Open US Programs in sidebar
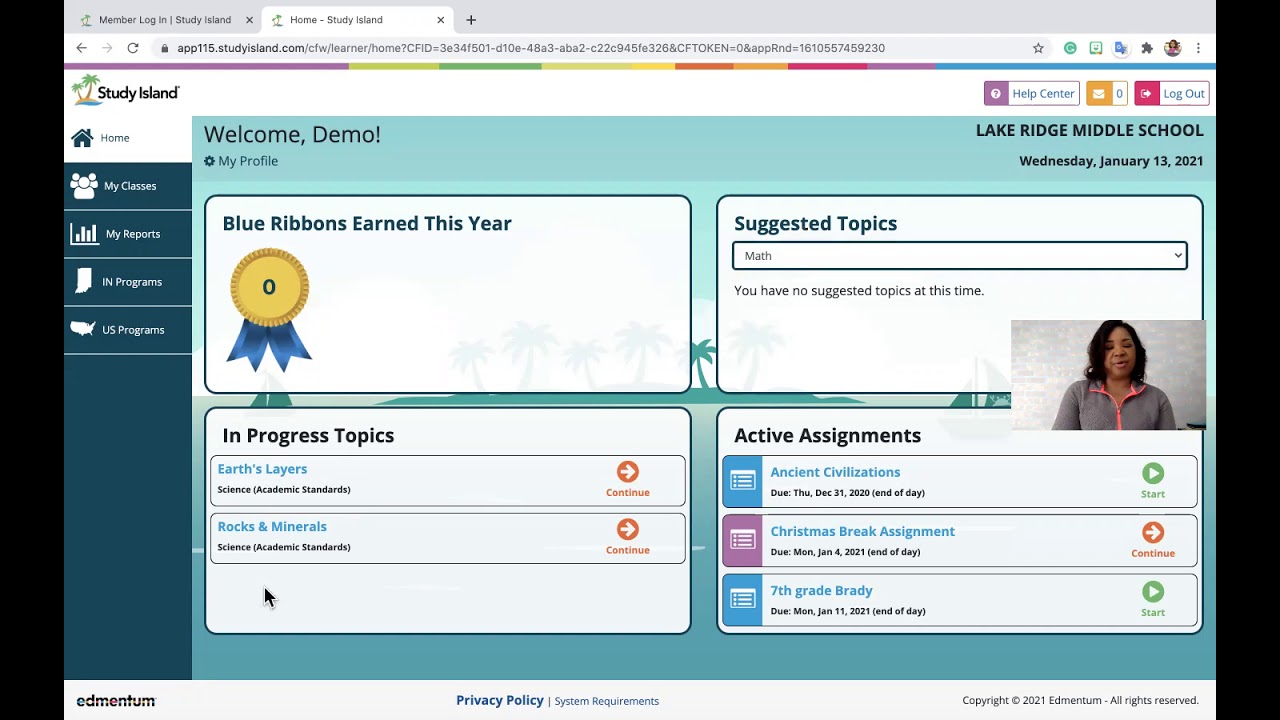The image size is (1280, 720). click(128, 330)
